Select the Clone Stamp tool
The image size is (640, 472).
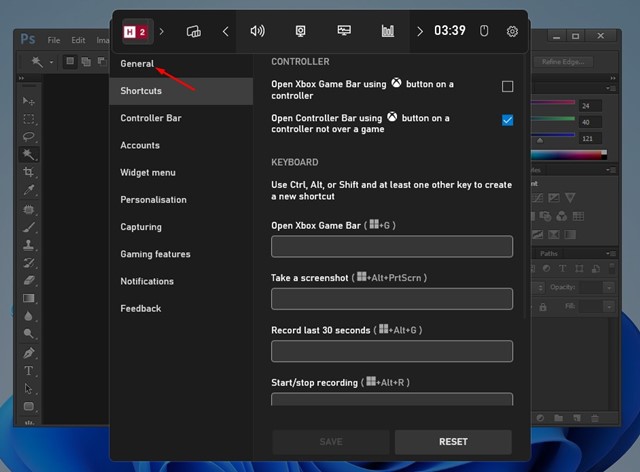[x=29, y=245]
